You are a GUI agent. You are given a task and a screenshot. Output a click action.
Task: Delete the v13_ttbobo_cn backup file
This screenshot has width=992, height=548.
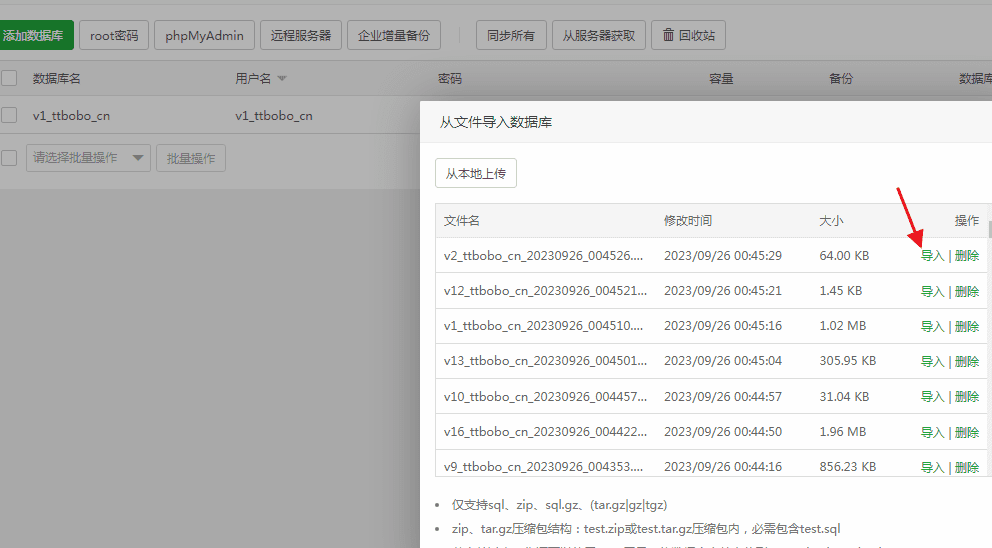click(967, 361)
